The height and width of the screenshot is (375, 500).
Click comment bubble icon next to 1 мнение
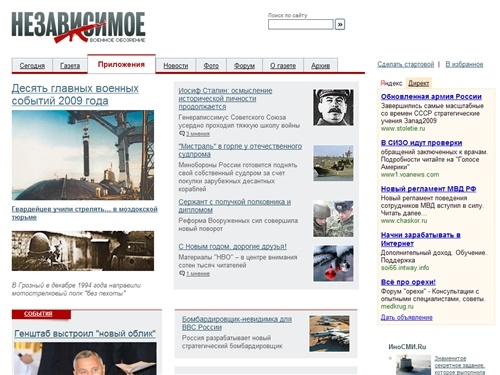pos(182,274)
